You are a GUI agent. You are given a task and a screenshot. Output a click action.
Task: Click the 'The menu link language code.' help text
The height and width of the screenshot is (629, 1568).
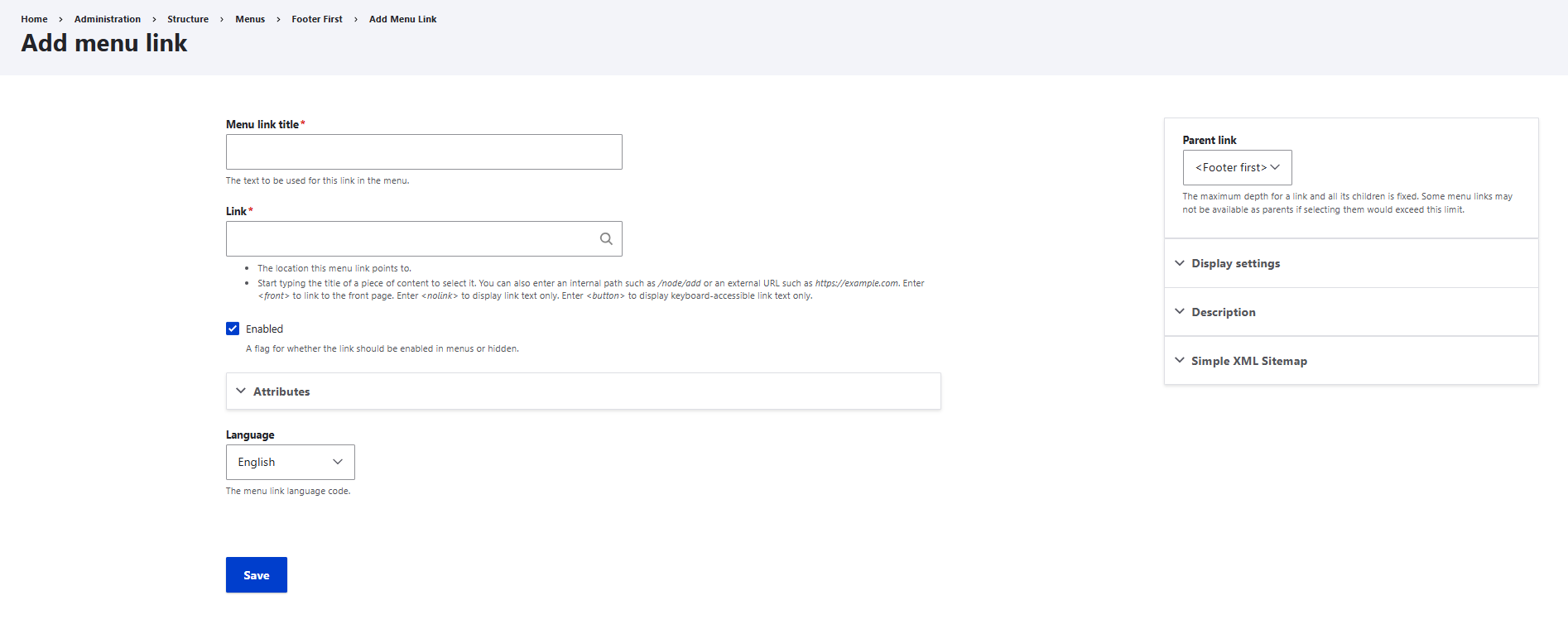(x=288, y=492)
